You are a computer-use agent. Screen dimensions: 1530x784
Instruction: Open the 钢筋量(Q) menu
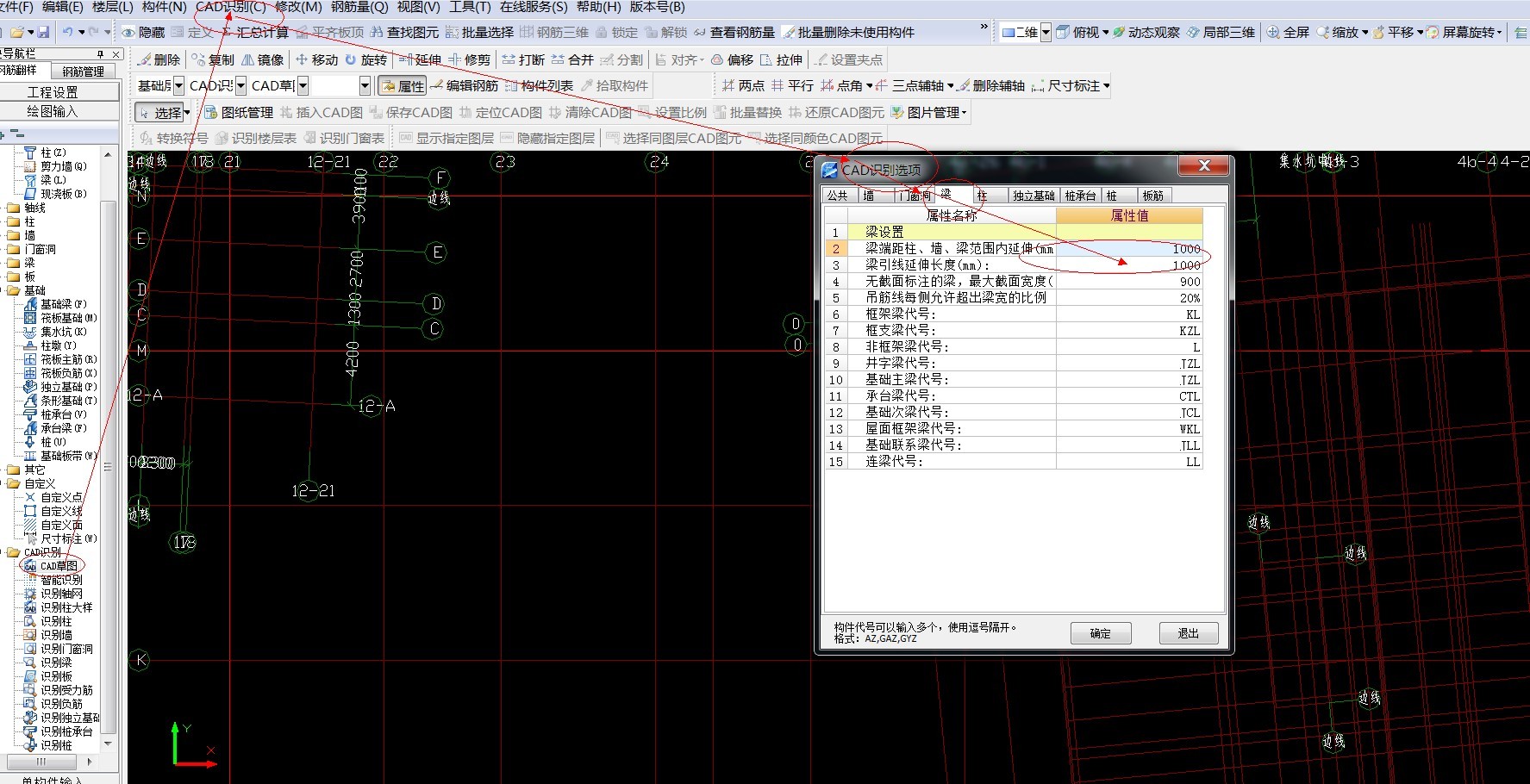pyautogui.click(x=359, y=7)
